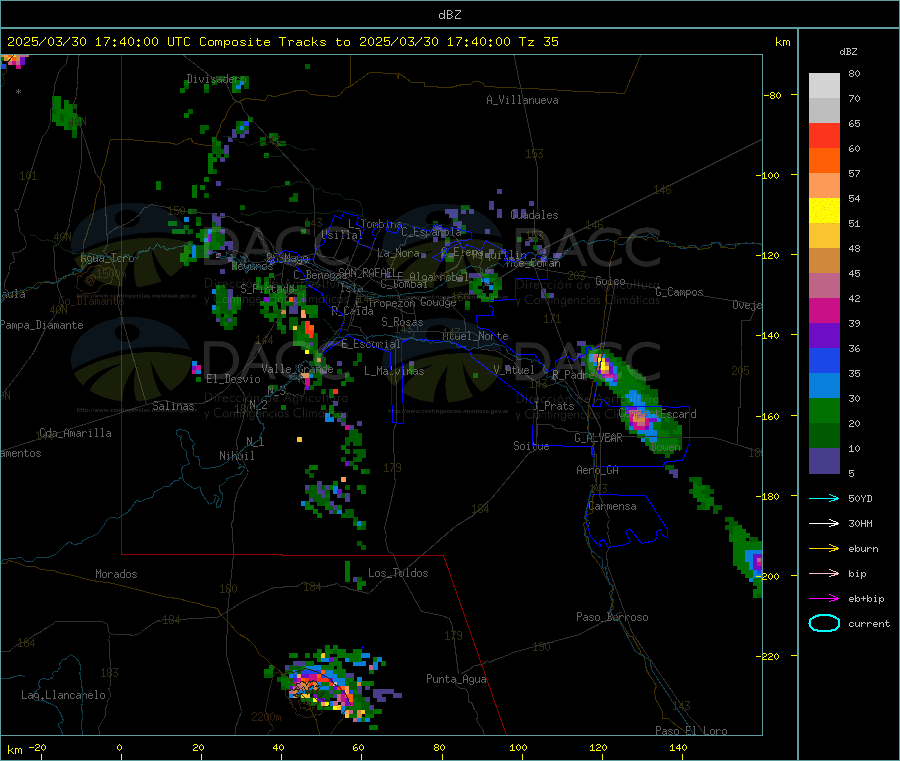
Task: Click the Lag.Llancanelo location label
Action: click(x=63, y=695)
